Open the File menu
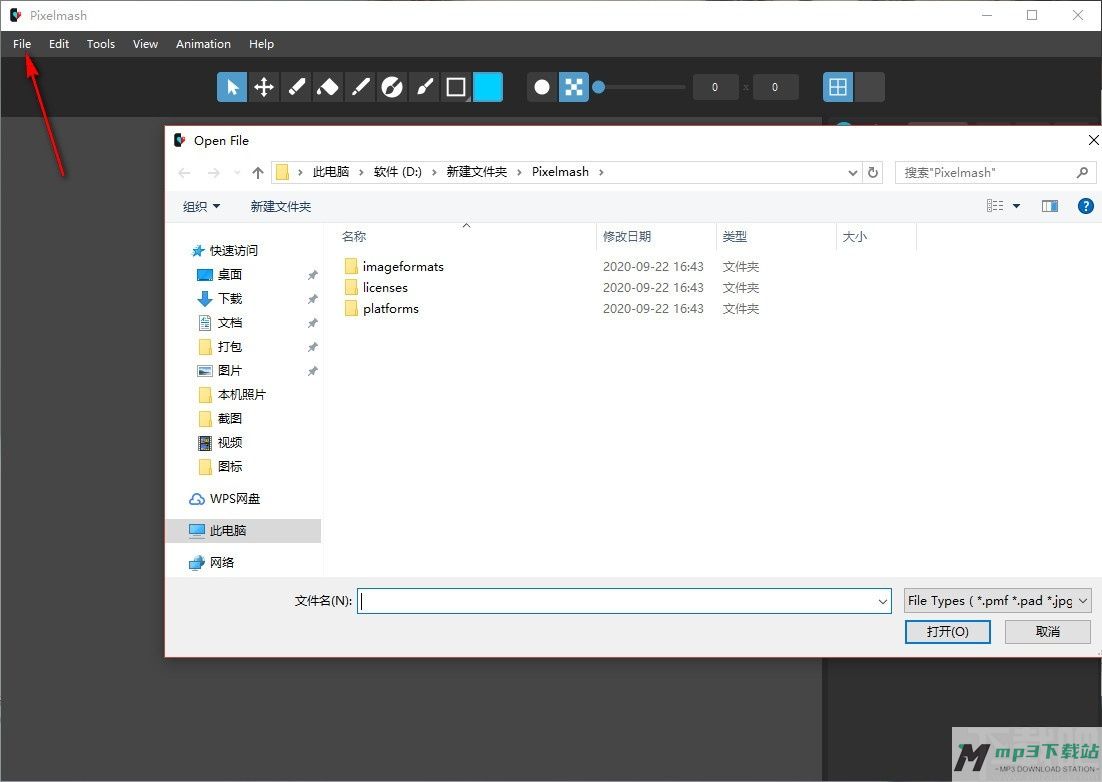Viewport: 1102px width, 782px height. coord(22,44)
